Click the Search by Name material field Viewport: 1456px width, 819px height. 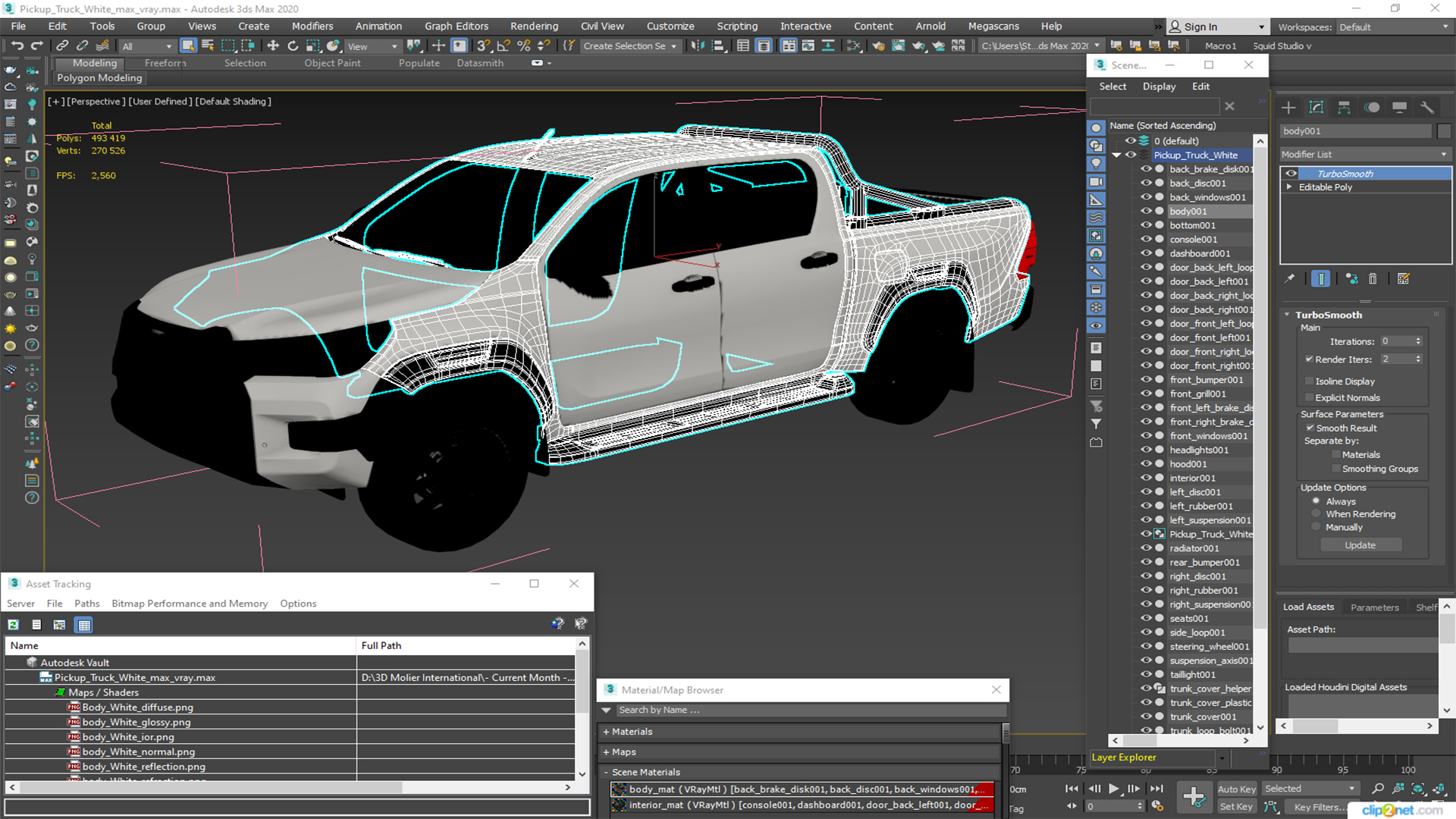pos(810,711)
